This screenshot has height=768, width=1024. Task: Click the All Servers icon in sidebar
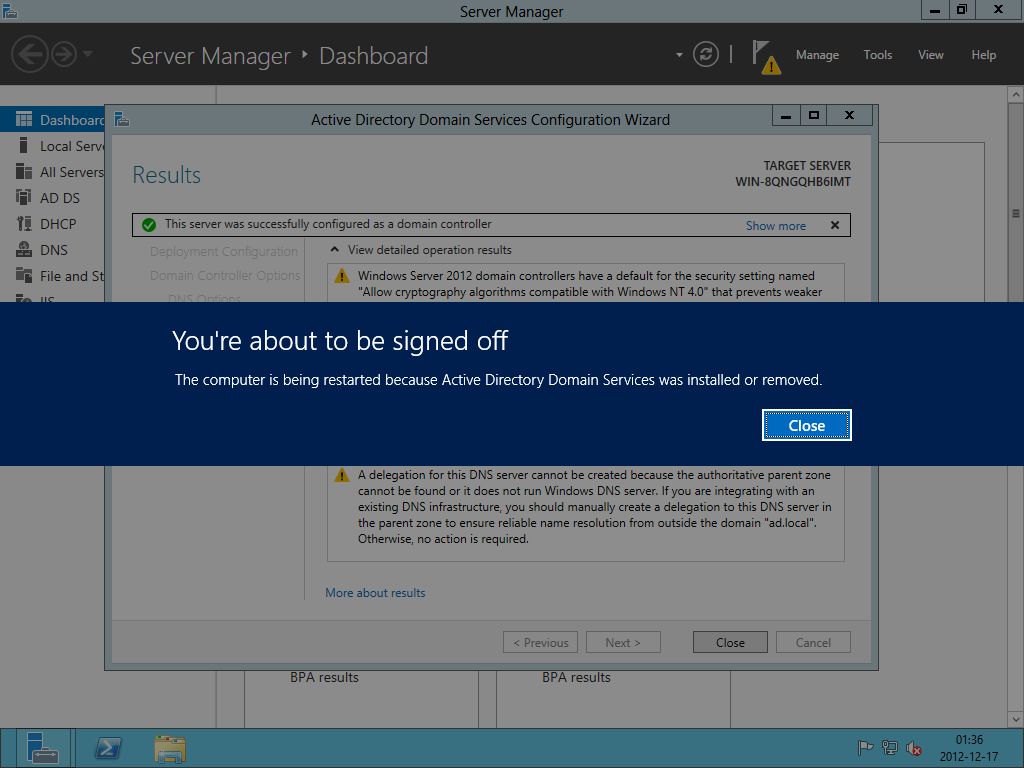click(24, 171)
